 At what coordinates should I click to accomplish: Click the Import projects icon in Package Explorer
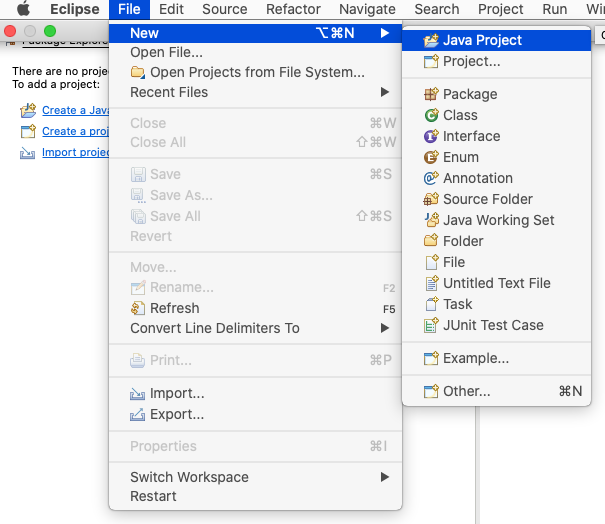(x=27, y=153)
